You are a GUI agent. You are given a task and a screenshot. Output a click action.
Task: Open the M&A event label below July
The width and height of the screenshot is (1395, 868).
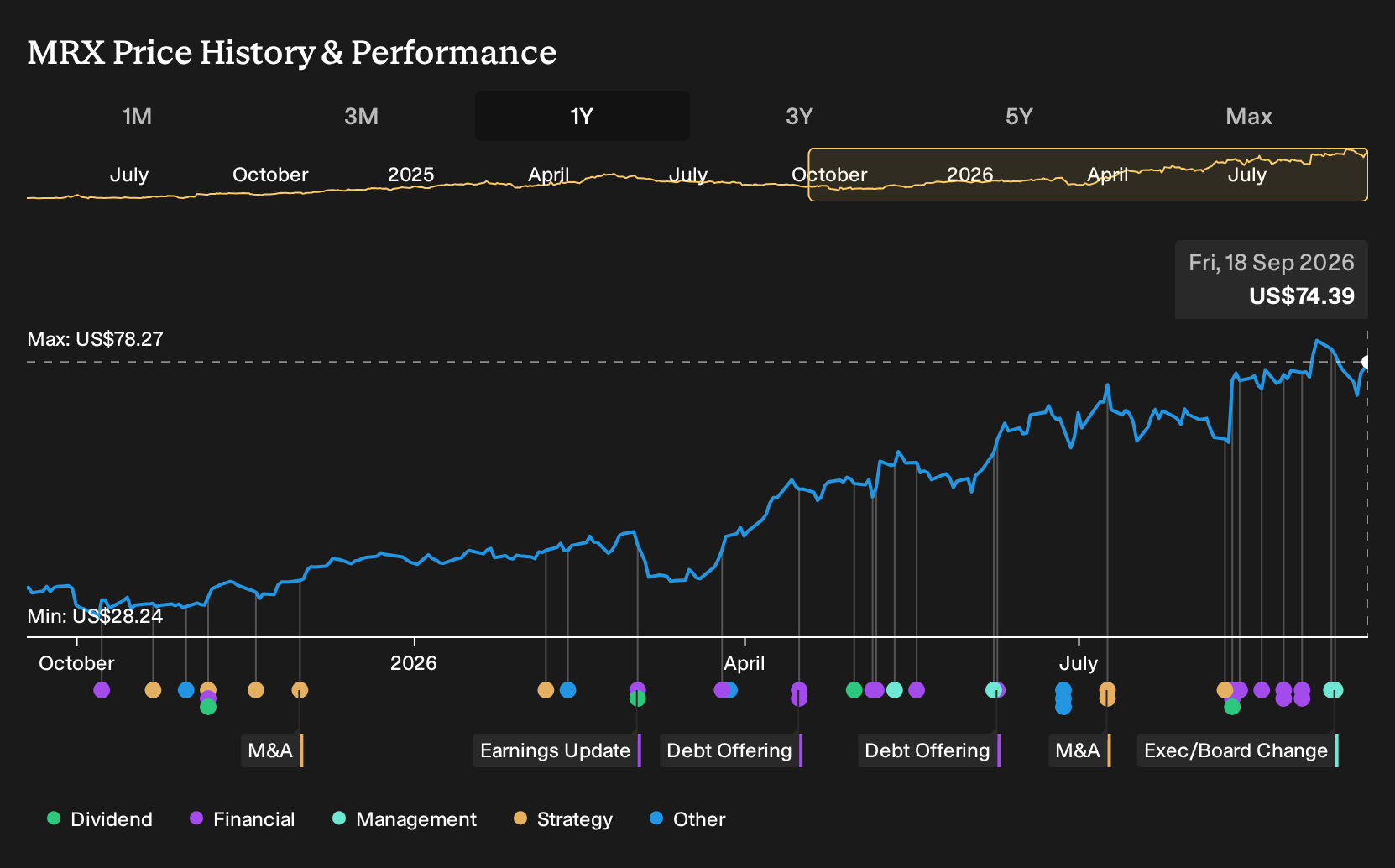[x=1079, y=750]
